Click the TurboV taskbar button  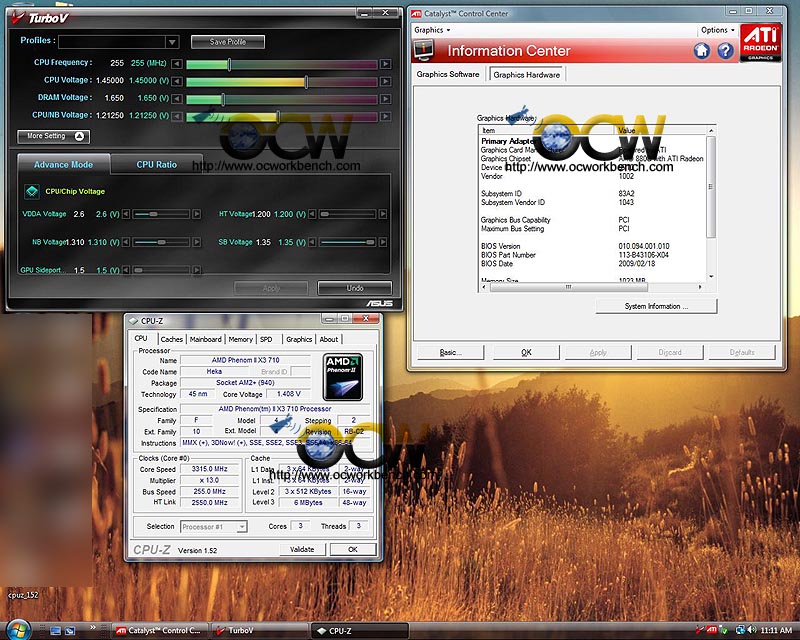click(260, 631)
